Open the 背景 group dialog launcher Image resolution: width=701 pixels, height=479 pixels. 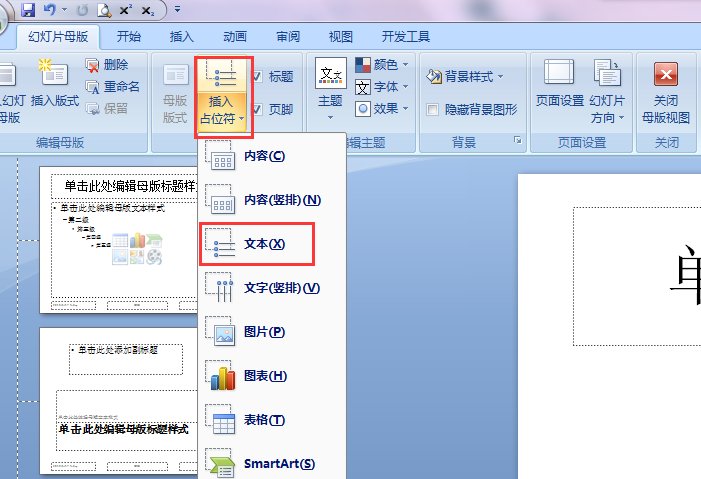coord(518,140)
